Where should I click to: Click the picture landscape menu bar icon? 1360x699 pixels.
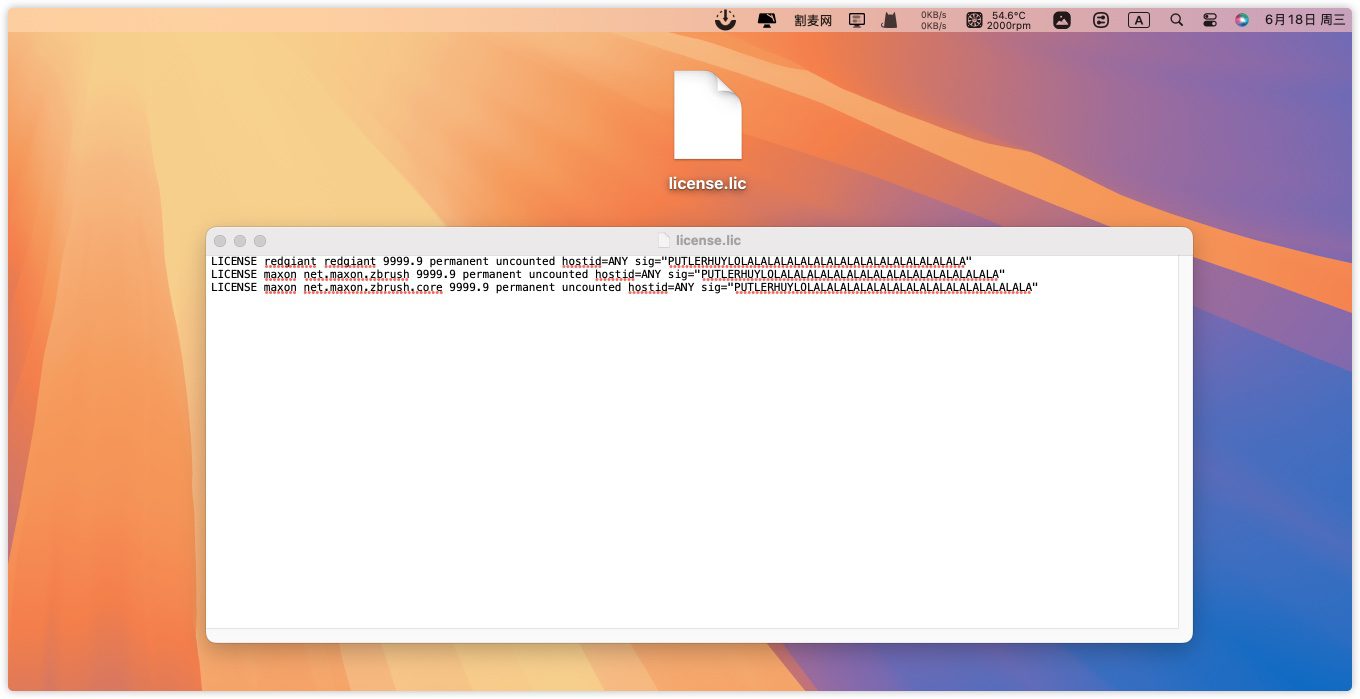(x=1062, y=20)
